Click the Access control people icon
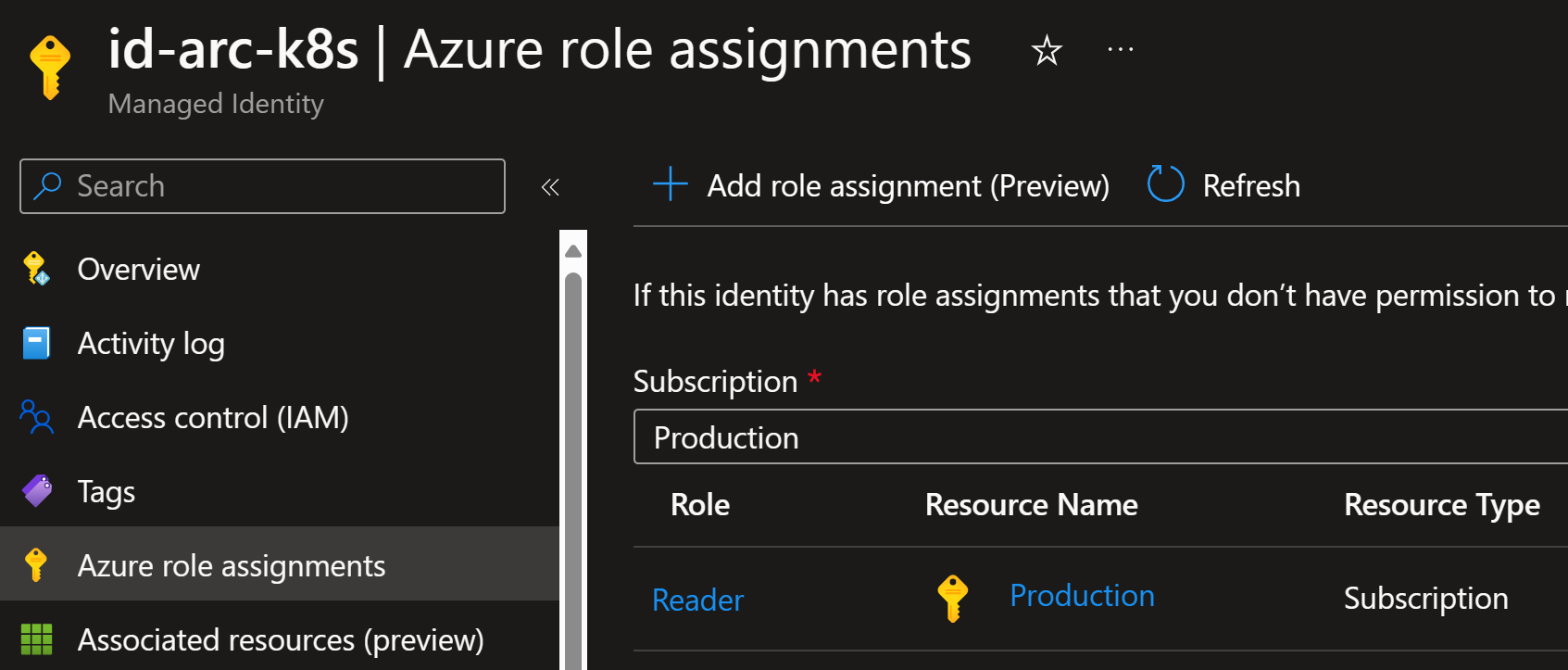 click(x=37, y=417)
